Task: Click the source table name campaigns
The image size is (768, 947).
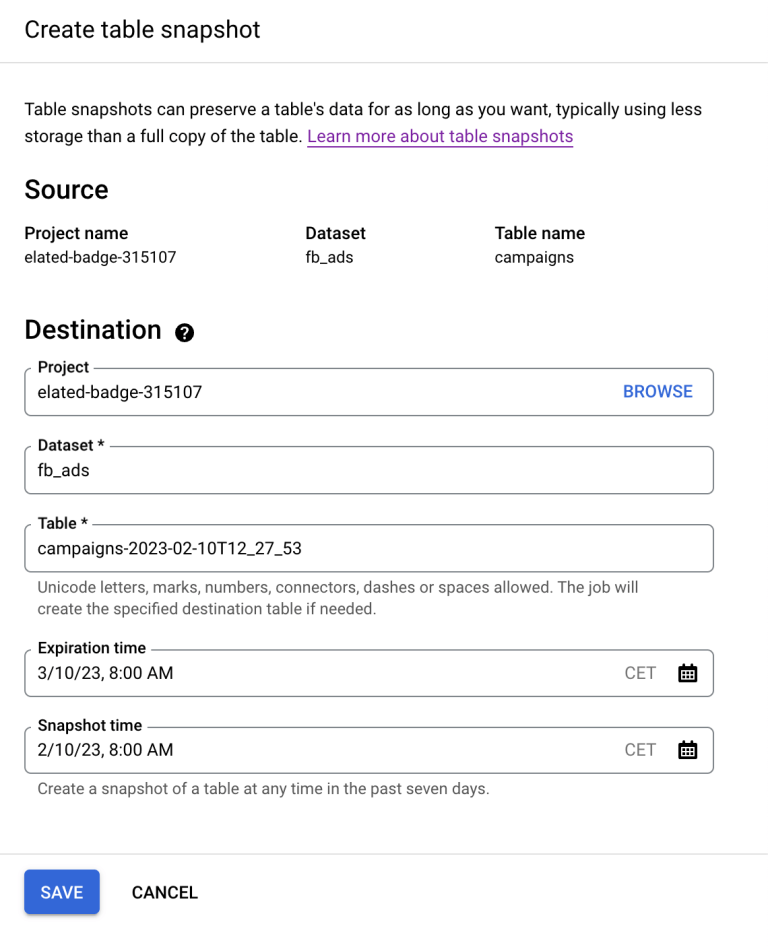Action: (x=531, y=257)
